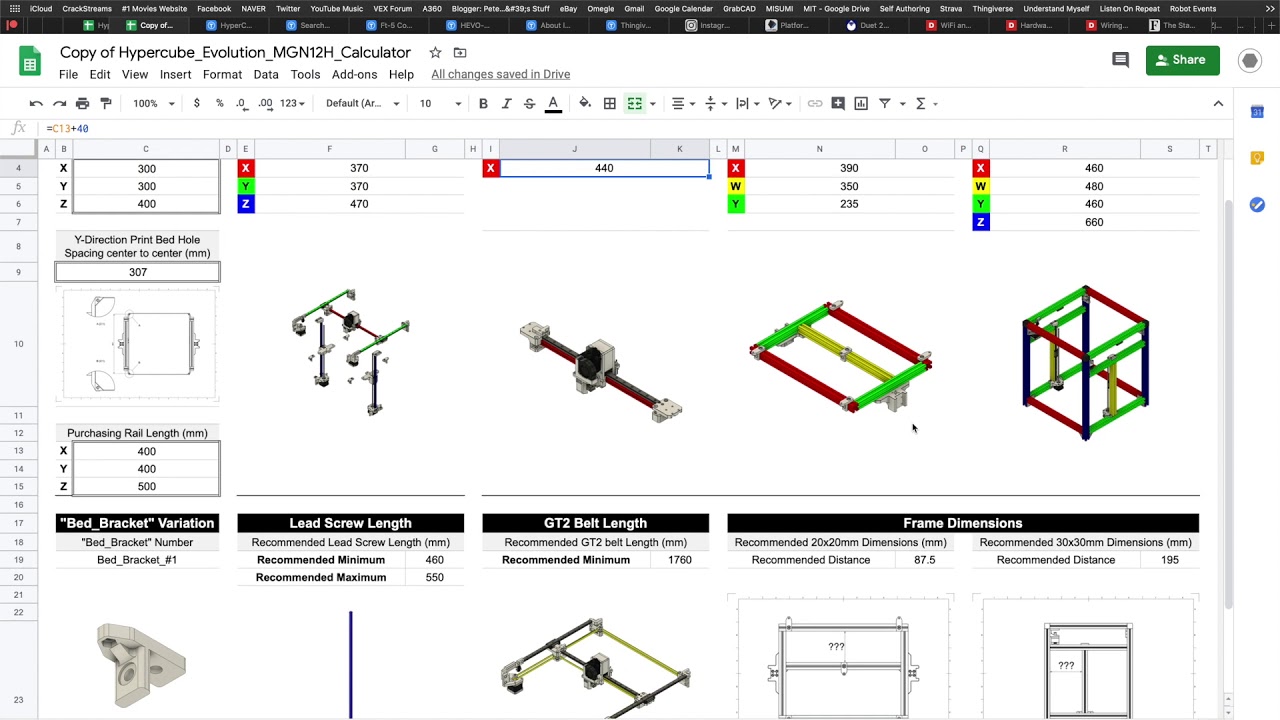The width and height of the screenshot is (1280, 720).
Task: Redo the last action
Action: click(59, 103)
